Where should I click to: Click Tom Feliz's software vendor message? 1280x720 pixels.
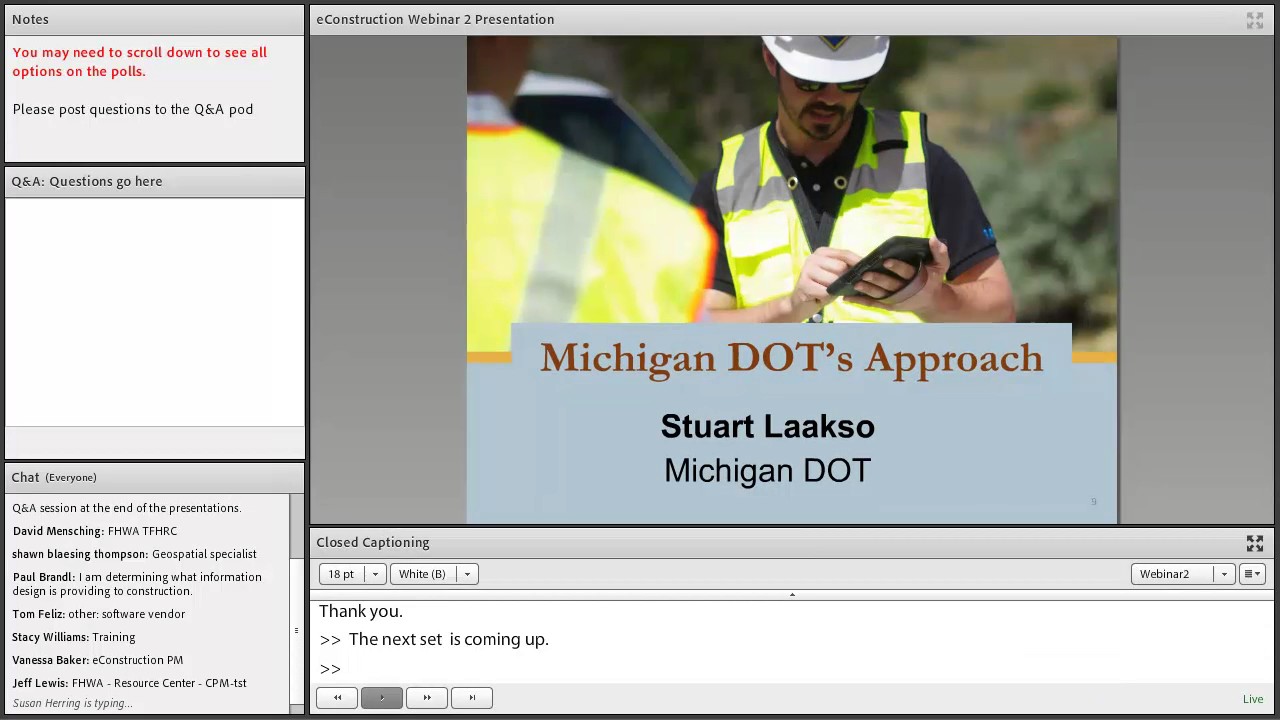pos(99,614)
